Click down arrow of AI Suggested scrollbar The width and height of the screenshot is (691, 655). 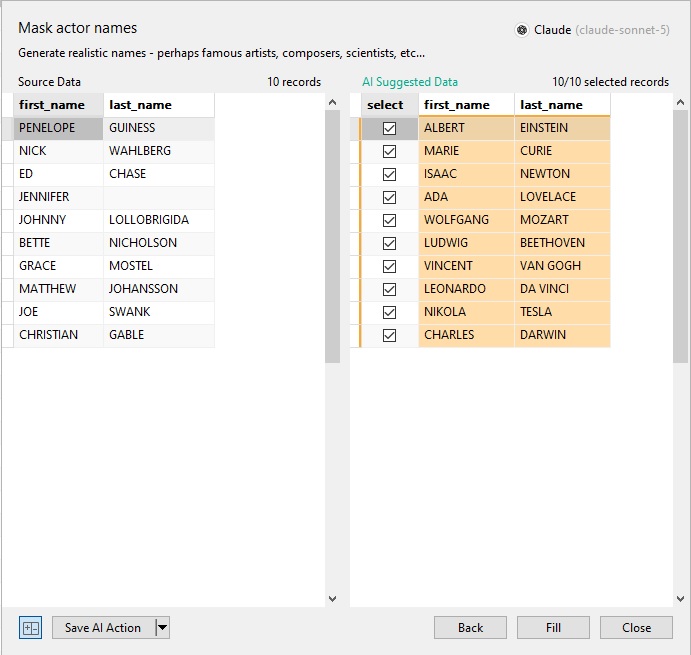[680, 599]
